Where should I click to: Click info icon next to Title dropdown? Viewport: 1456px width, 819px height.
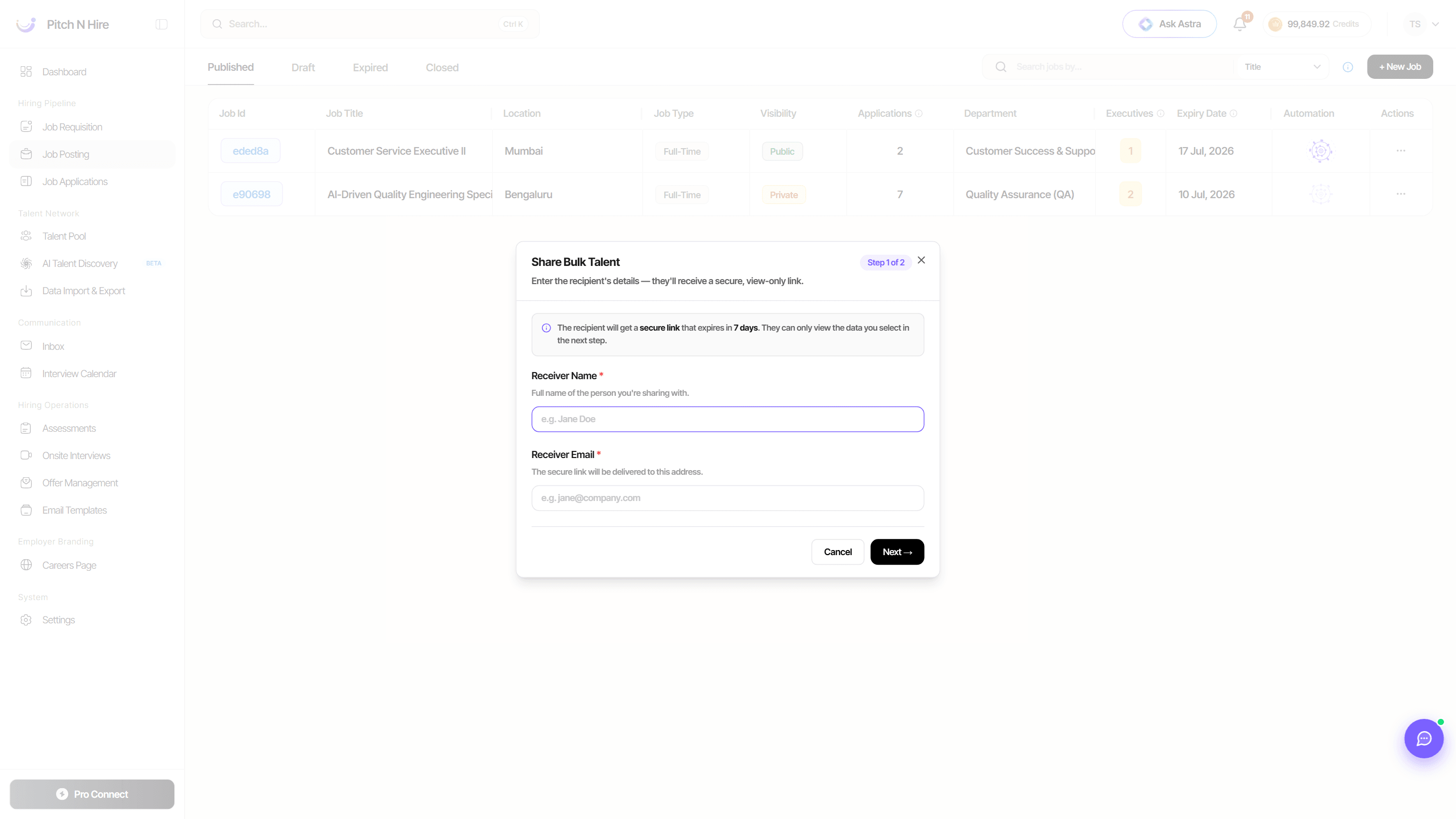click(1348, 67)
